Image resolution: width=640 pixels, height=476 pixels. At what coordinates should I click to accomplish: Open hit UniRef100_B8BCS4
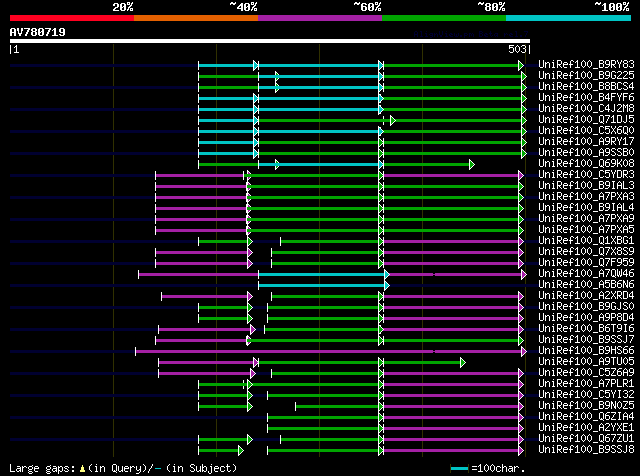[586, 87]
